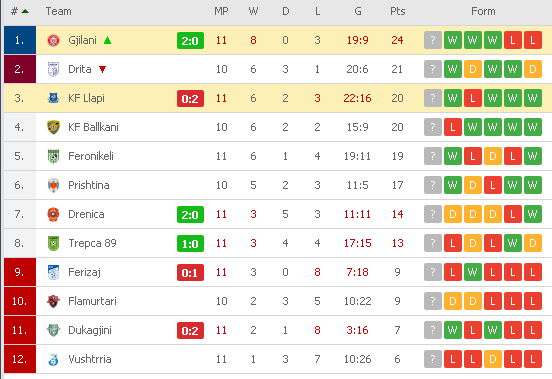Click the Flamurtari club logo

click(x=54, y=301)
